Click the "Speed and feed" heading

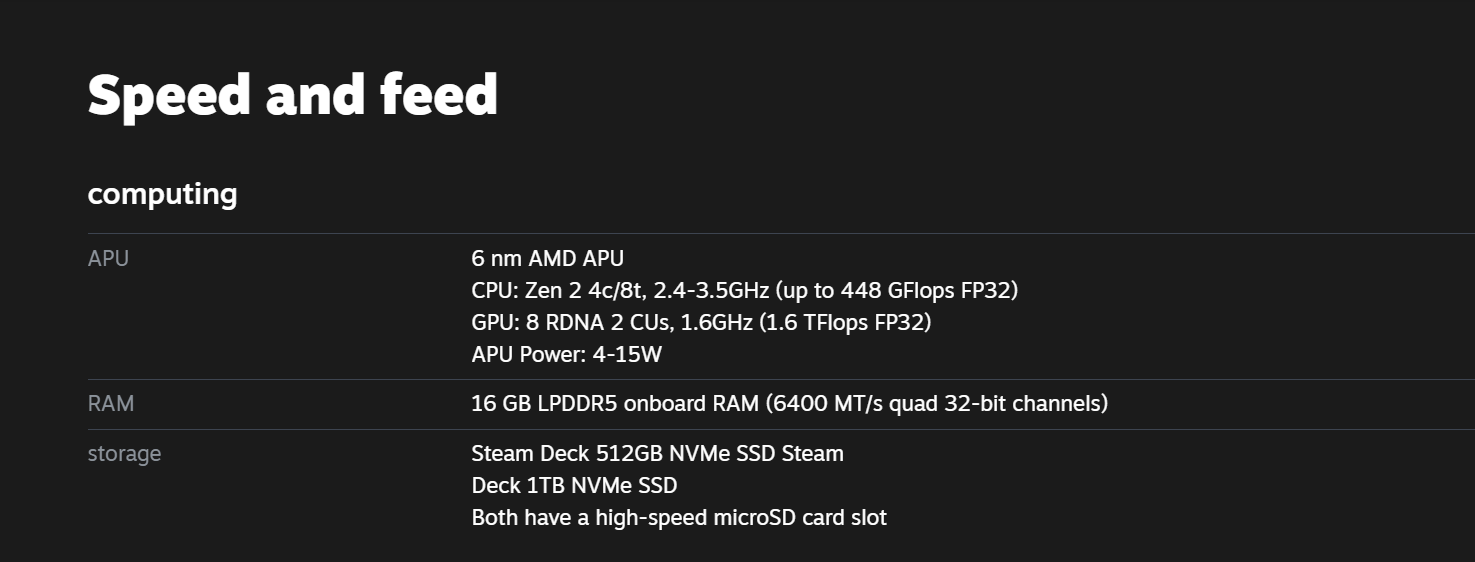(292, 95)
